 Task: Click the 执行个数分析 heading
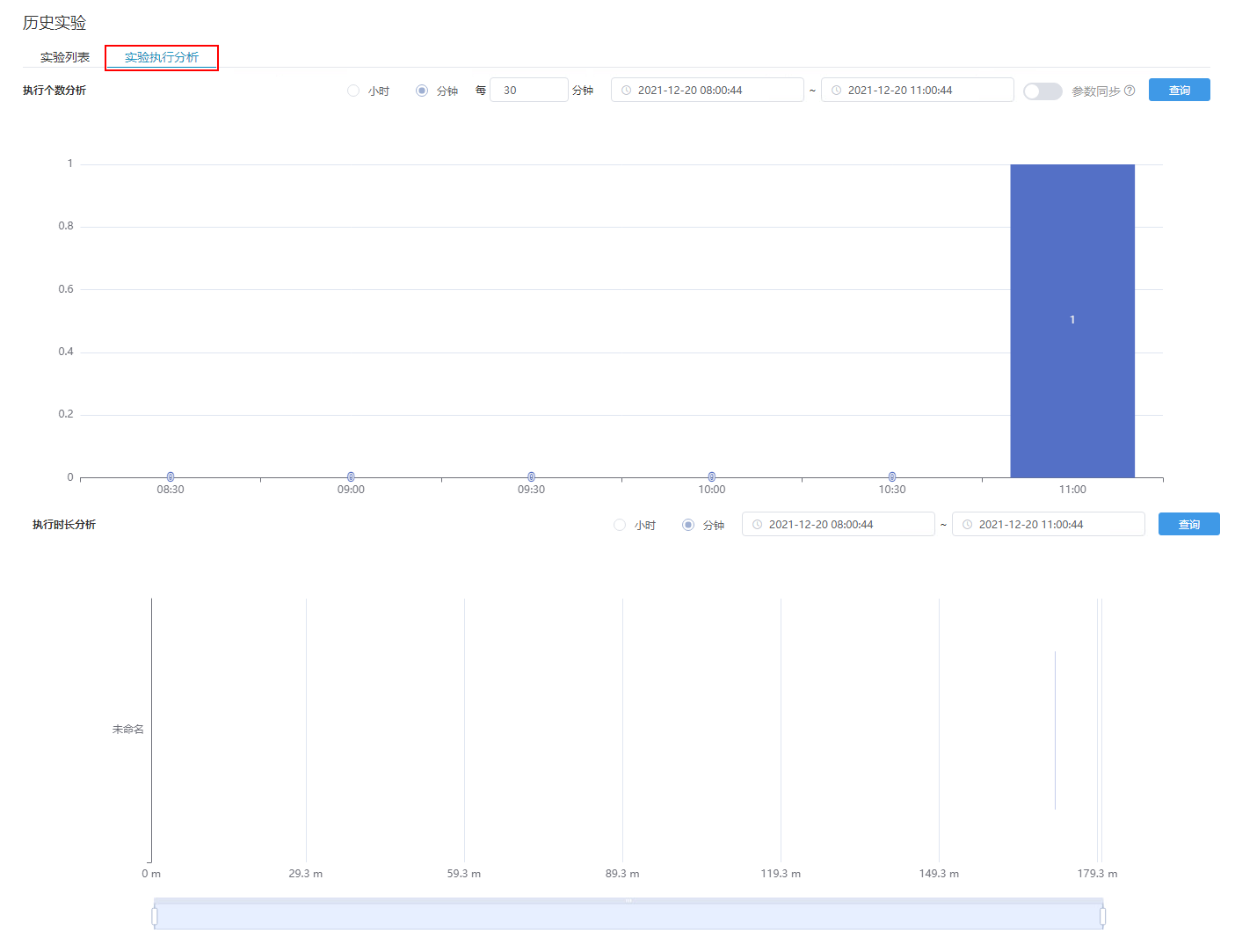tap(54, 91)
